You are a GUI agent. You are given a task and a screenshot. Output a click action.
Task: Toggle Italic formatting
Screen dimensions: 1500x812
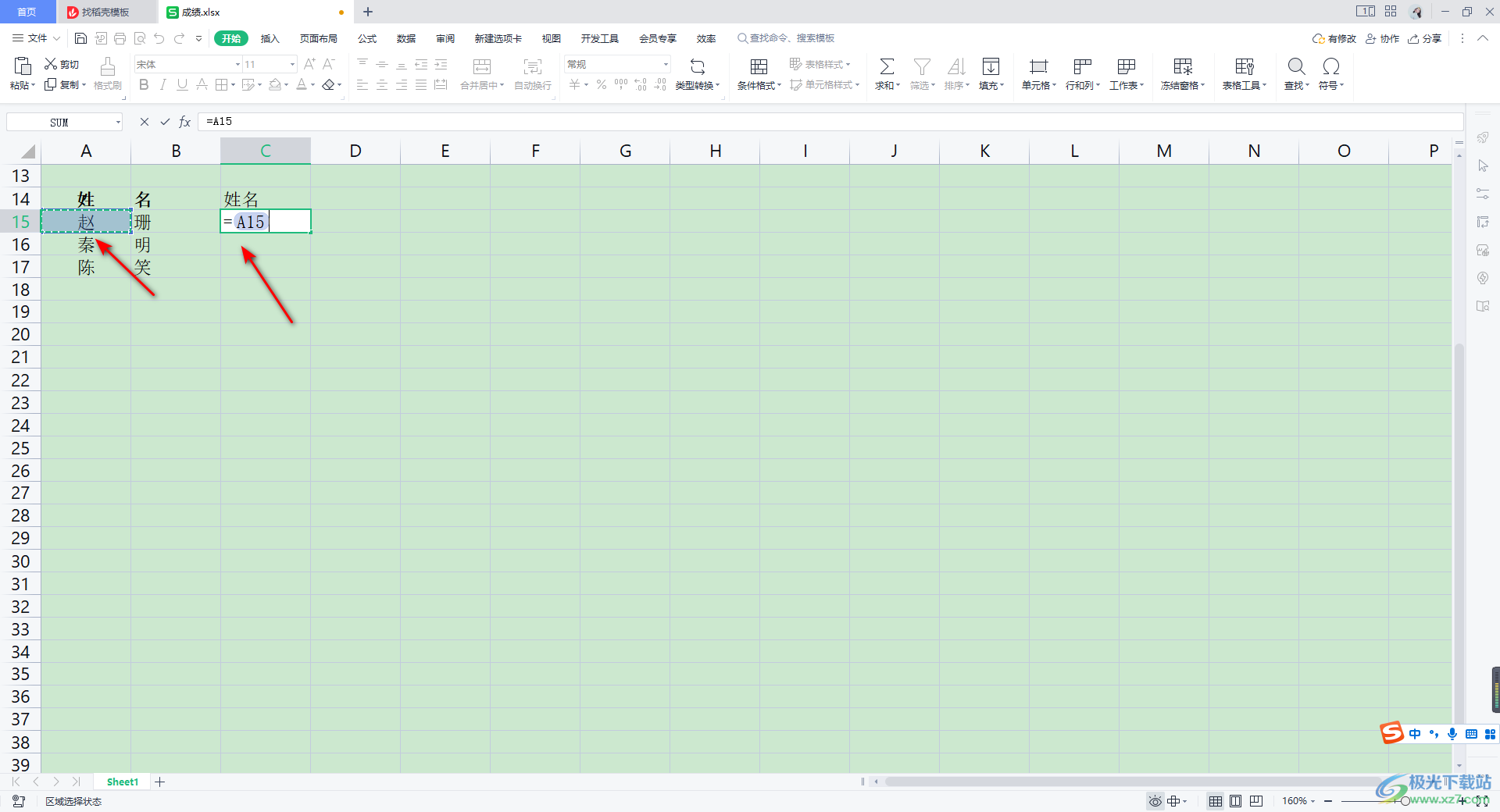pos(162,84)
